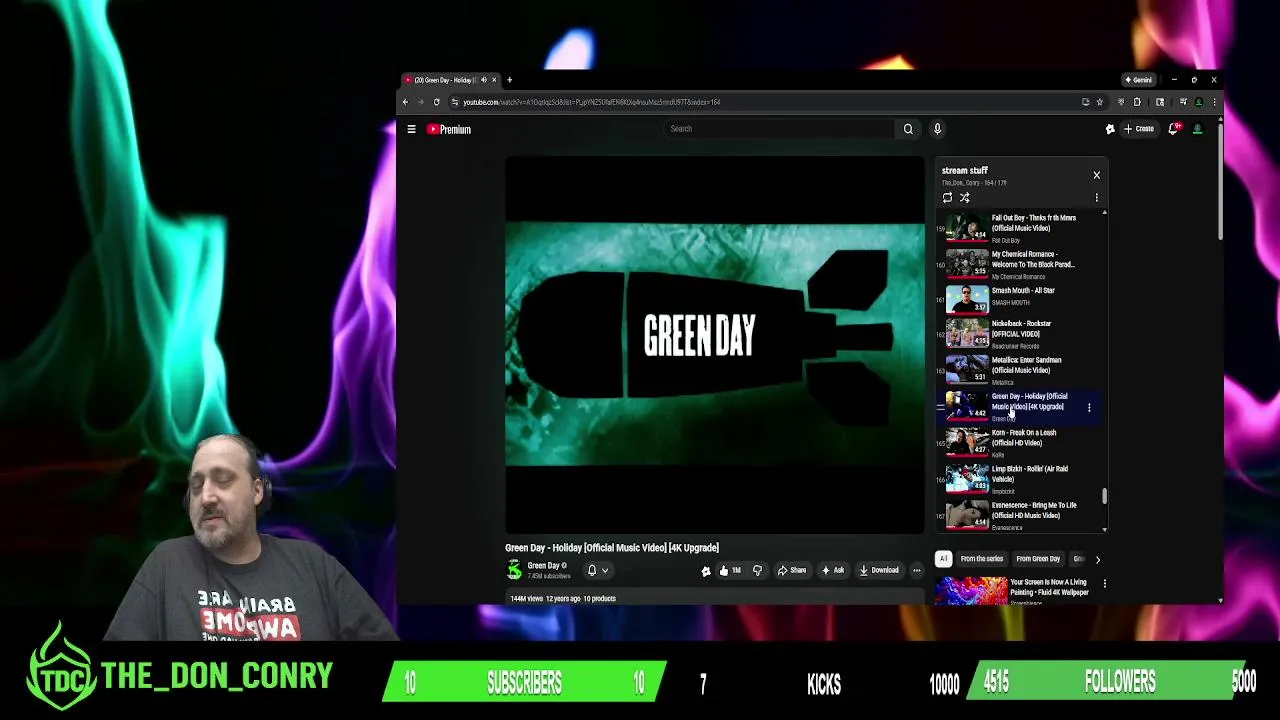
Task: Click the install app icon in address bar
Action: (1085, 102)
